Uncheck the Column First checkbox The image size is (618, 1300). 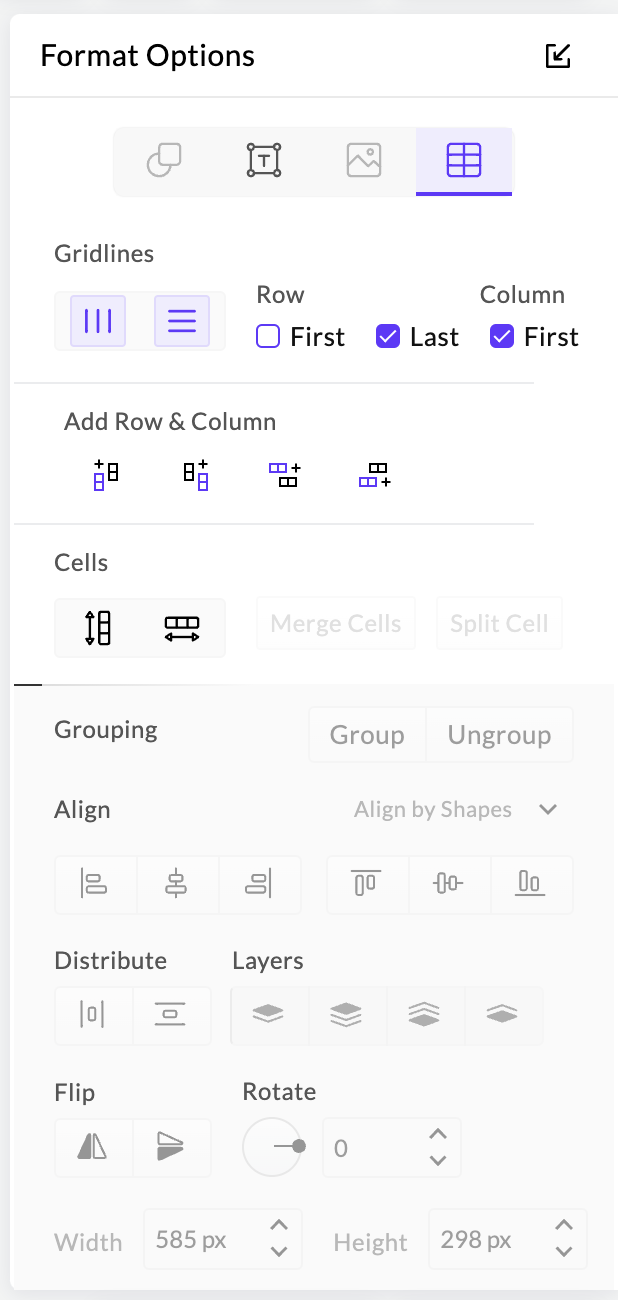coord(502,337)
